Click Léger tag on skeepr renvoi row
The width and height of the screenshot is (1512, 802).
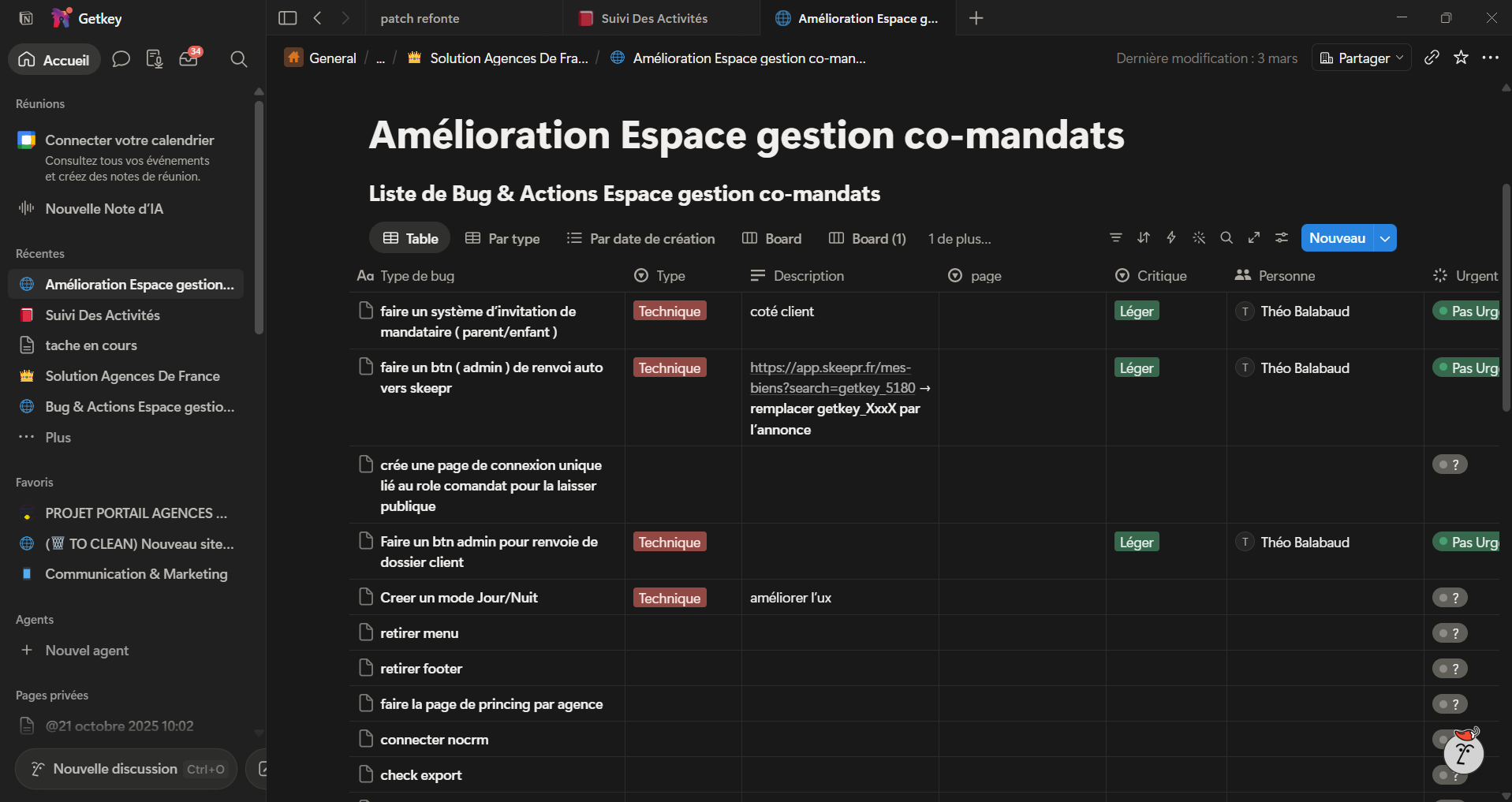pyautogui.click(x=1137, y=367)
